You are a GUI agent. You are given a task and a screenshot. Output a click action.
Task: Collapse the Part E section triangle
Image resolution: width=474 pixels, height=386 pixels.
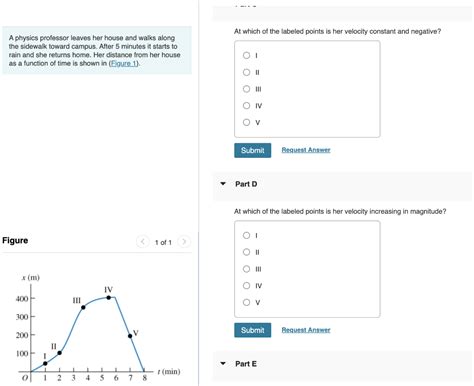click(223, 363)
